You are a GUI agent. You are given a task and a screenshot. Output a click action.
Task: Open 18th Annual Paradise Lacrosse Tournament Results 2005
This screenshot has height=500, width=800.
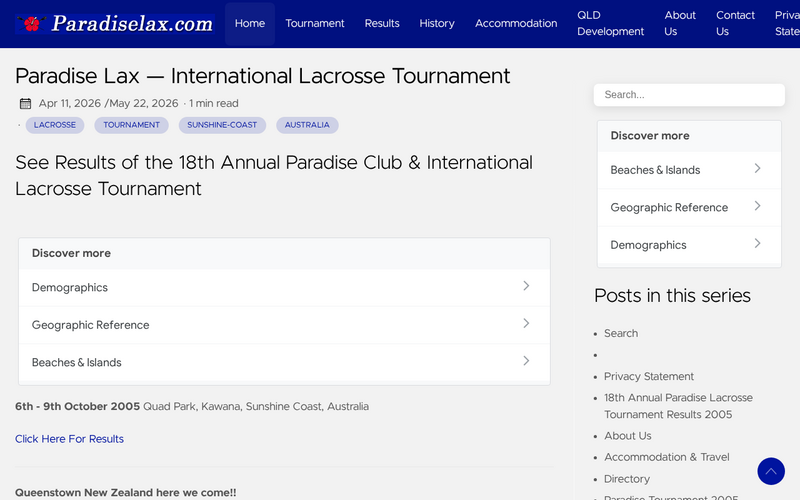click(x=678, y=406)
